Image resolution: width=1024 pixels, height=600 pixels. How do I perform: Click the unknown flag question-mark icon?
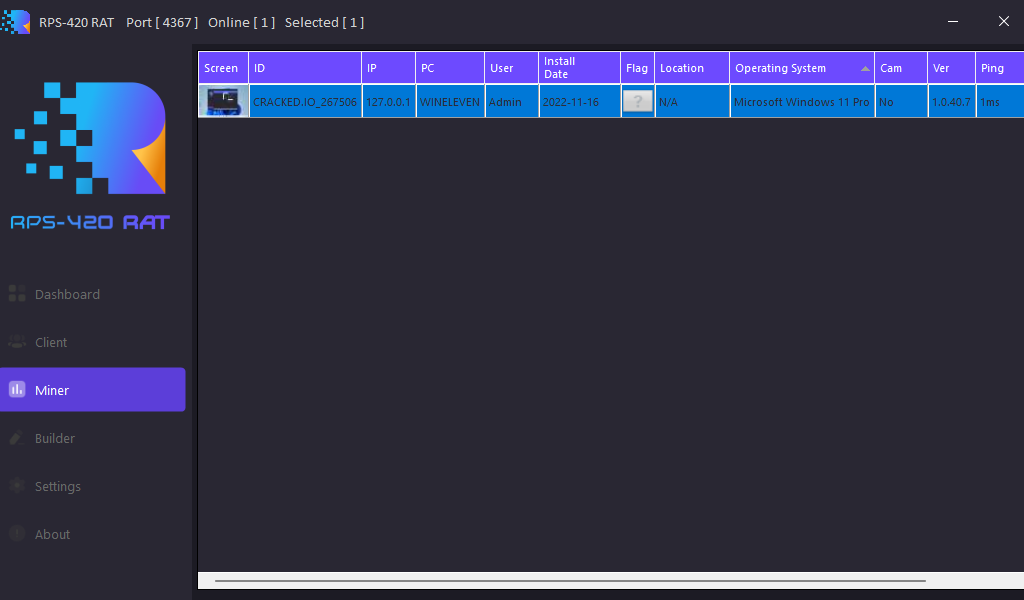click(637, 101)
